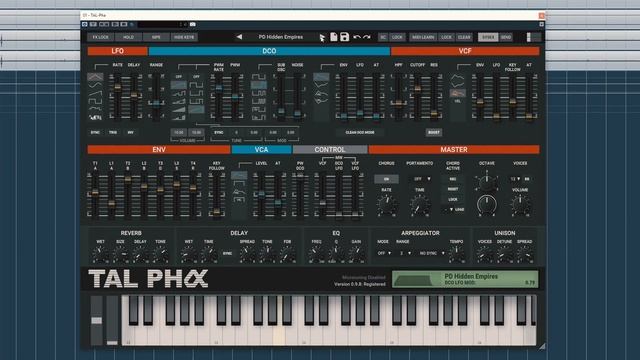640x360 pixels.
Task: Select the third DCO envelope mode shape
Action: (321, 94)
